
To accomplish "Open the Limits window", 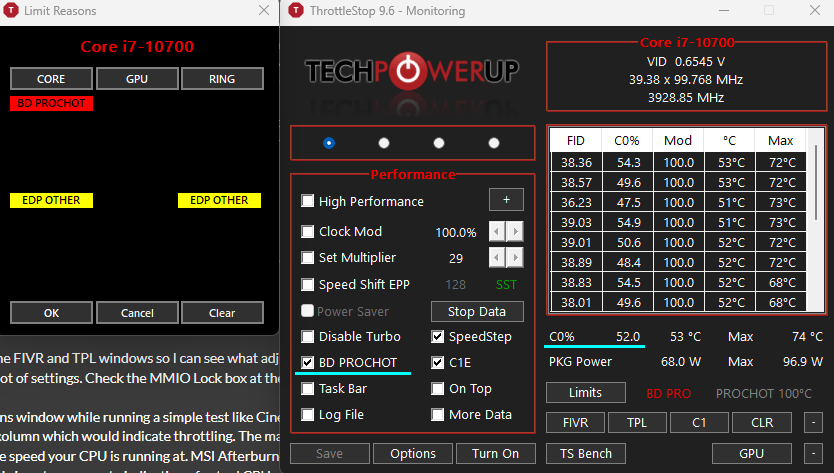I will point(586,393).
